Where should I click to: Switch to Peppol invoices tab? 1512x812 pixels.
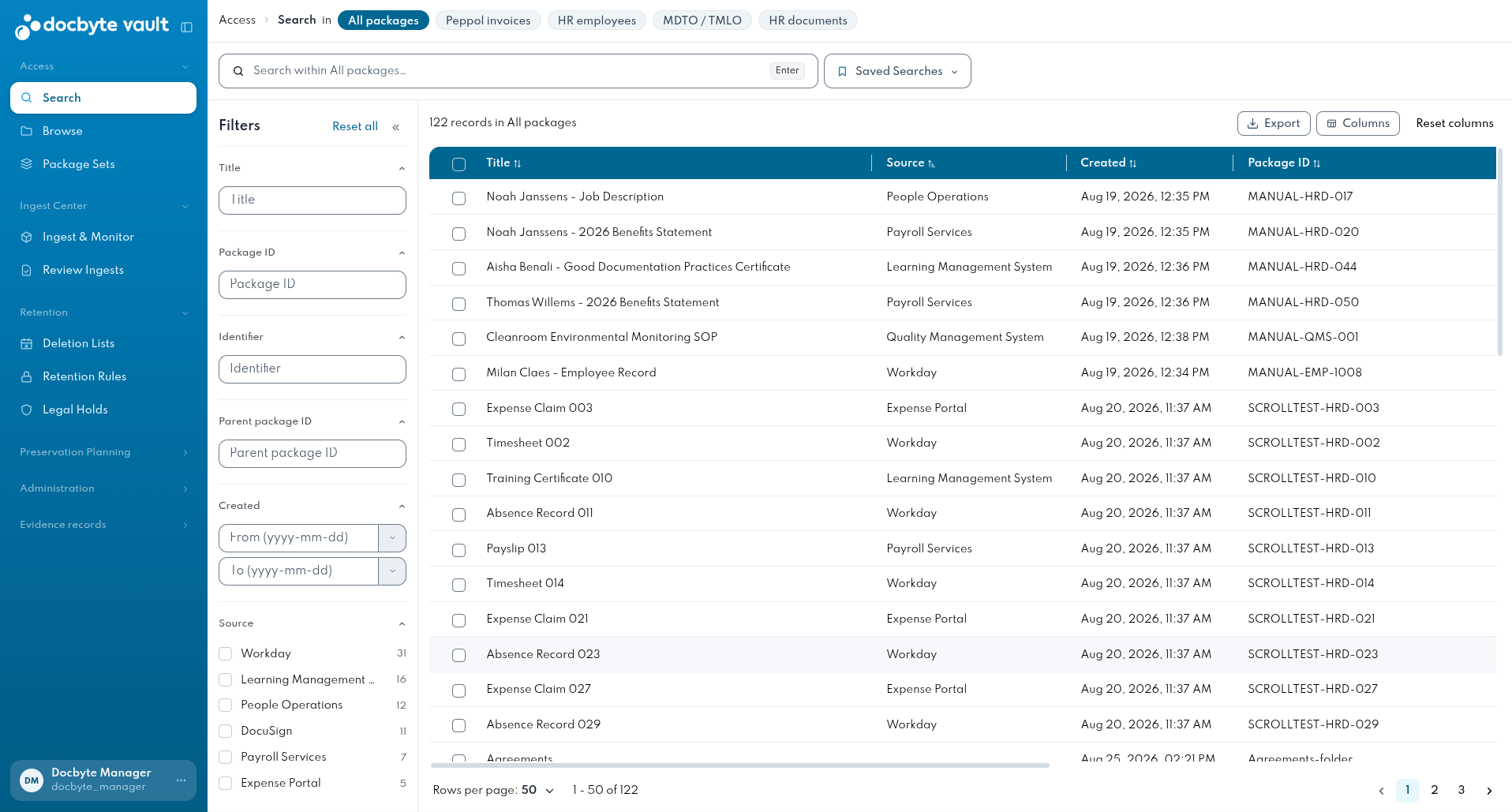tap(488, 21)
